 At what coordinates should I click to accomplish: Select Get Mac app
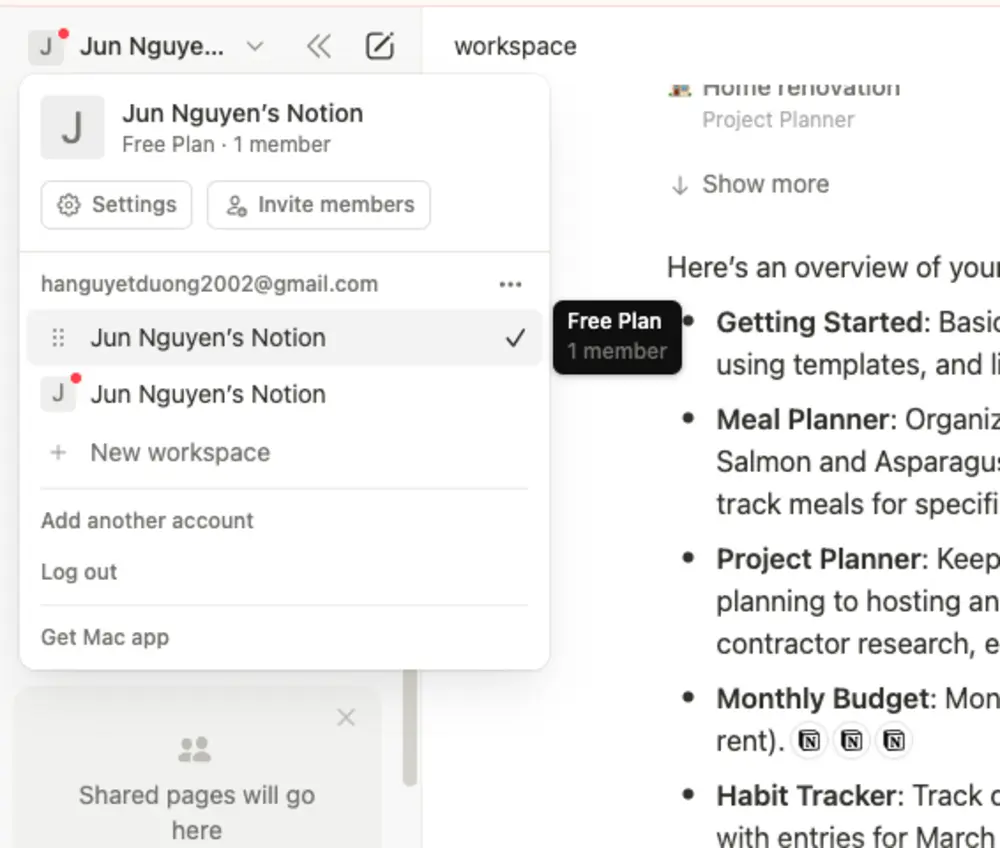(105, 637)
